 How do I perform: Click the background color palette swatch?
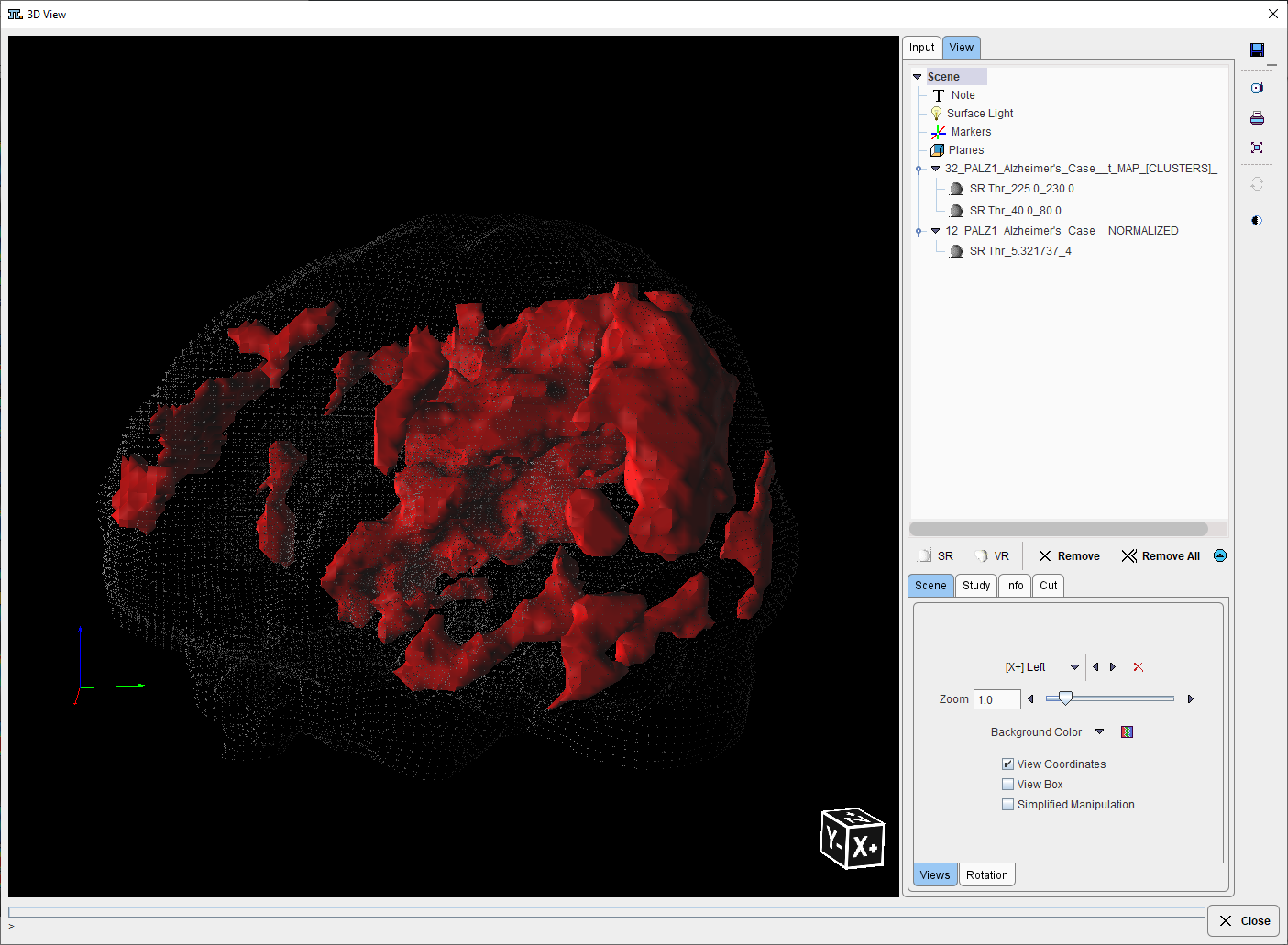pos(1128,731)
